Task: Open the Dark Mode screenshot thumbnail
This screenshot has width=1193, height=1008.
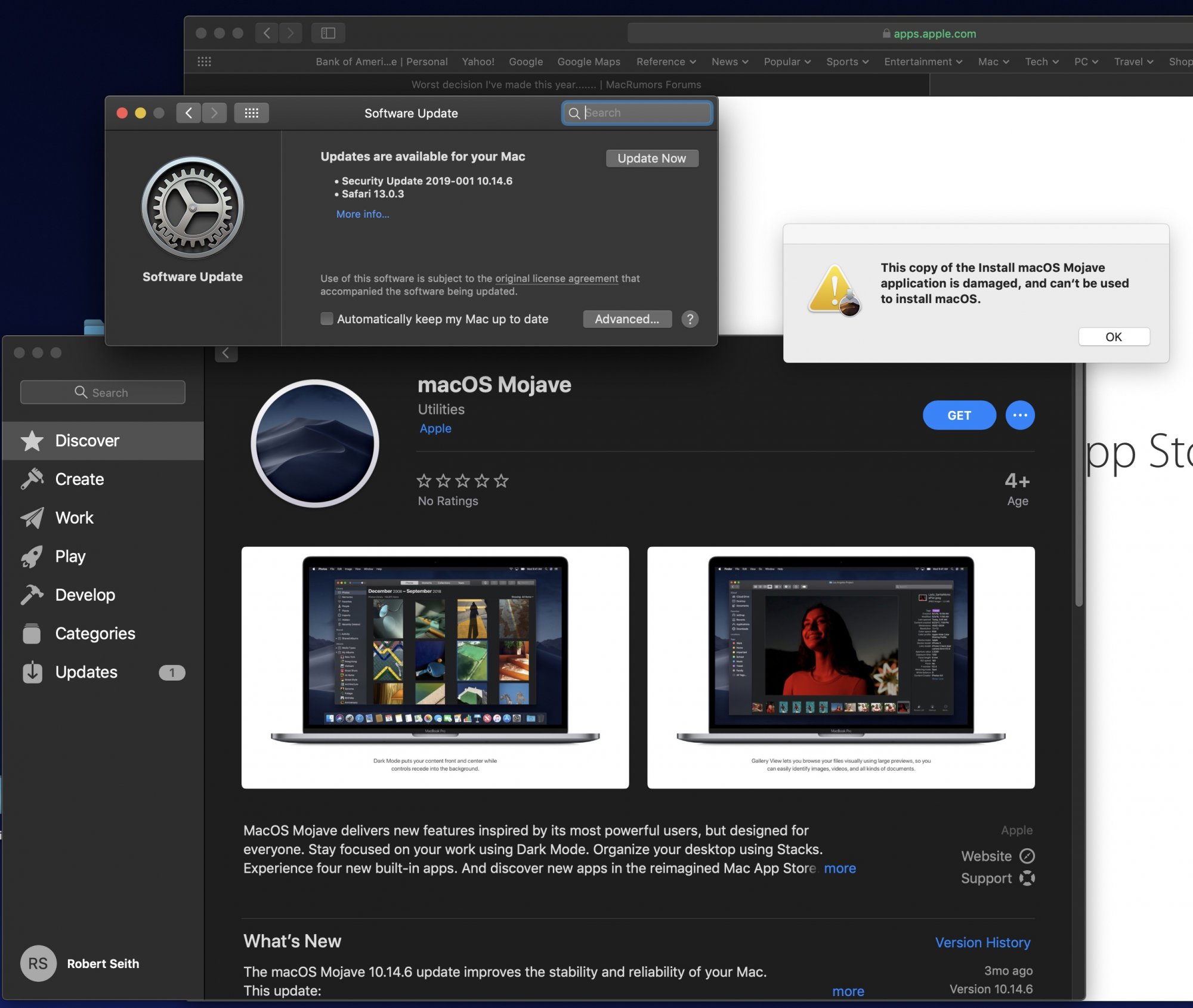Action: (x=435, y=667)
